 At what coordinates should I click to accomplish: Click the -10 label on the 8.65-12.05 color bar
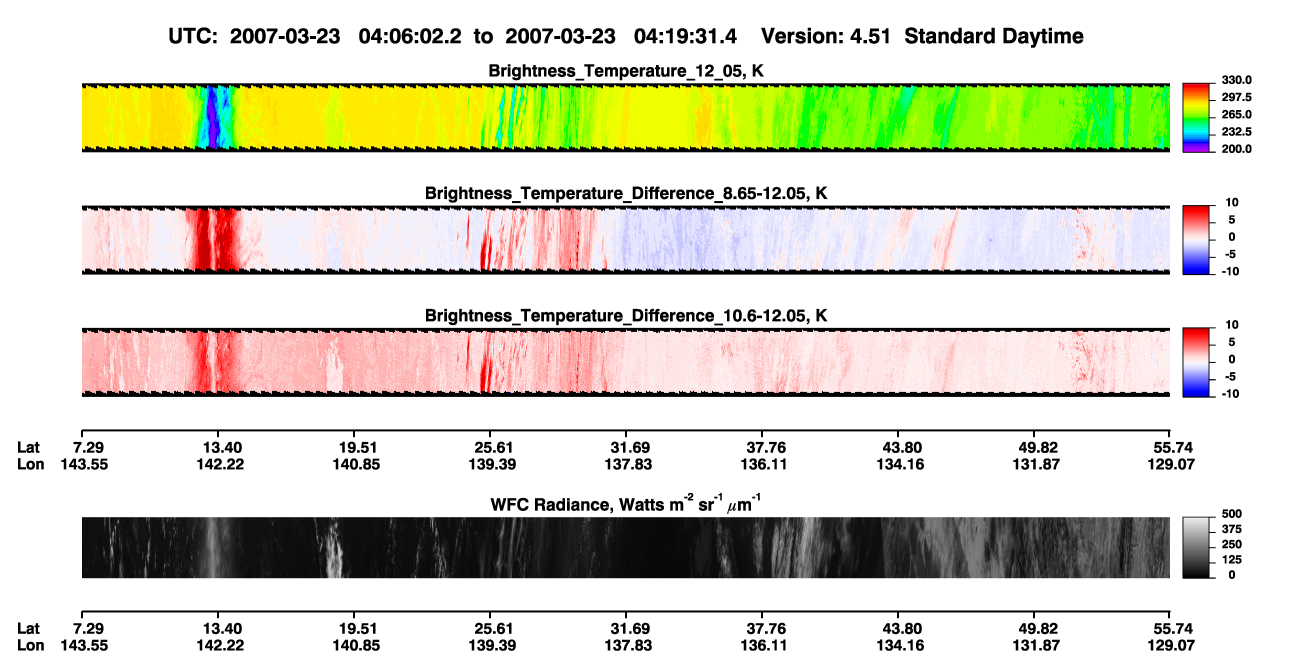(1233, 271)
